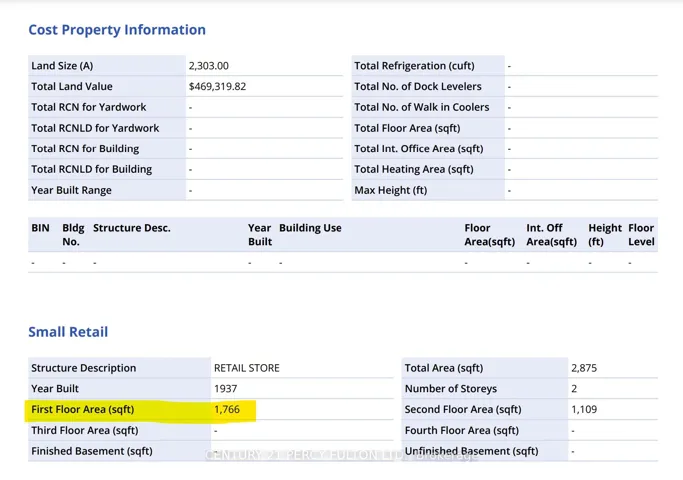Select the 'Year Built' column header

point(260,235)
